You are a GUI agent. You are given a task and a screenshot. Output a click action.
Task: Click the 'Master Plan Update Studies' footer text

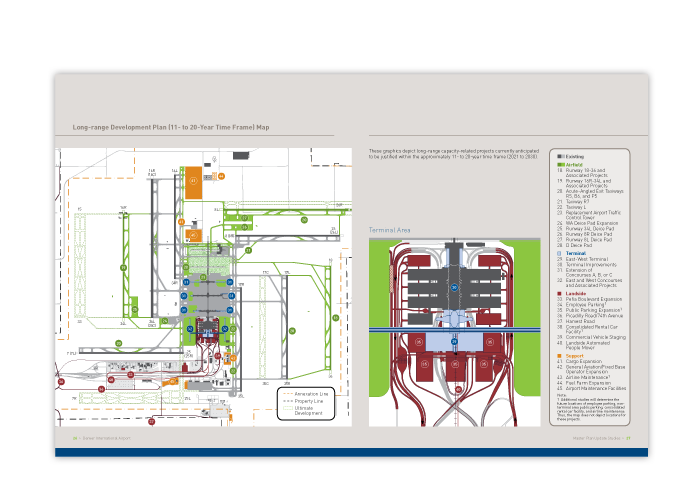coord(596,438)
